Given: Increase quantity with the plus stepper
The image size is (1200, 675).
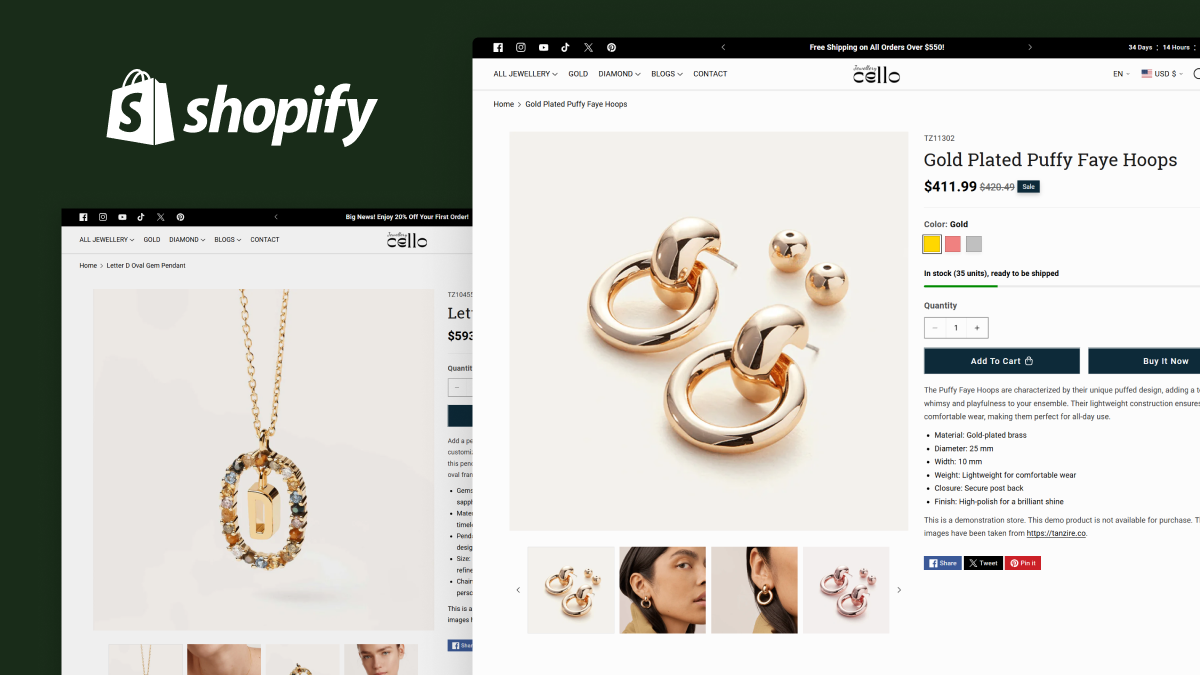Looking at the screenshot, I should coord(977,328).
